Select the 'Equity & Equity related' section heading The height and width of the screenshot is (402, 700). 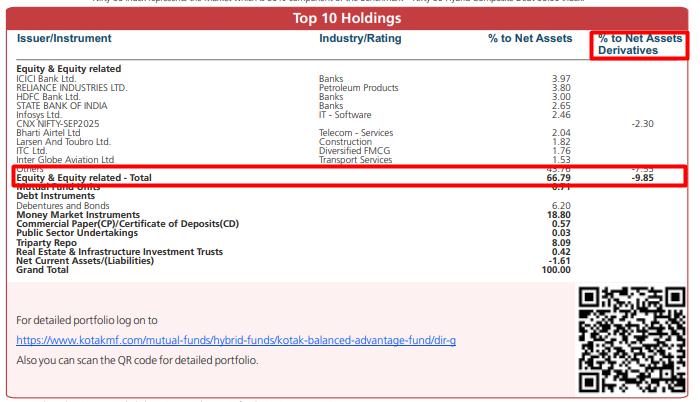(x=69, y=69)
